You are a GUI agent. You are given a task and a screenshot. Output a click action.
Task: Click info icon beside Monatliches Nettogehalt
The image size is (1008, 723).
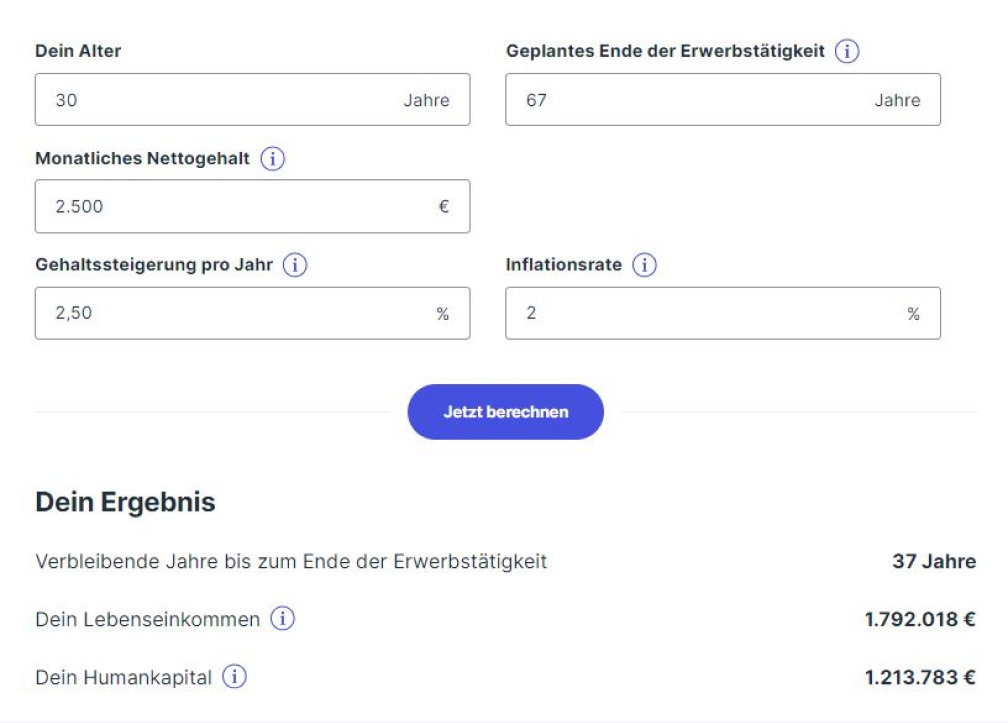click(x=273, y=158)
